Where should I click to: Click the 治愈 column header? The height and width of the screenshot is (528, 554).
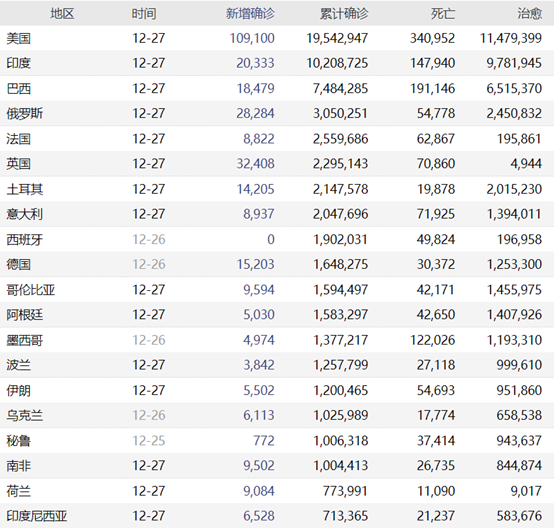[530, 14]
